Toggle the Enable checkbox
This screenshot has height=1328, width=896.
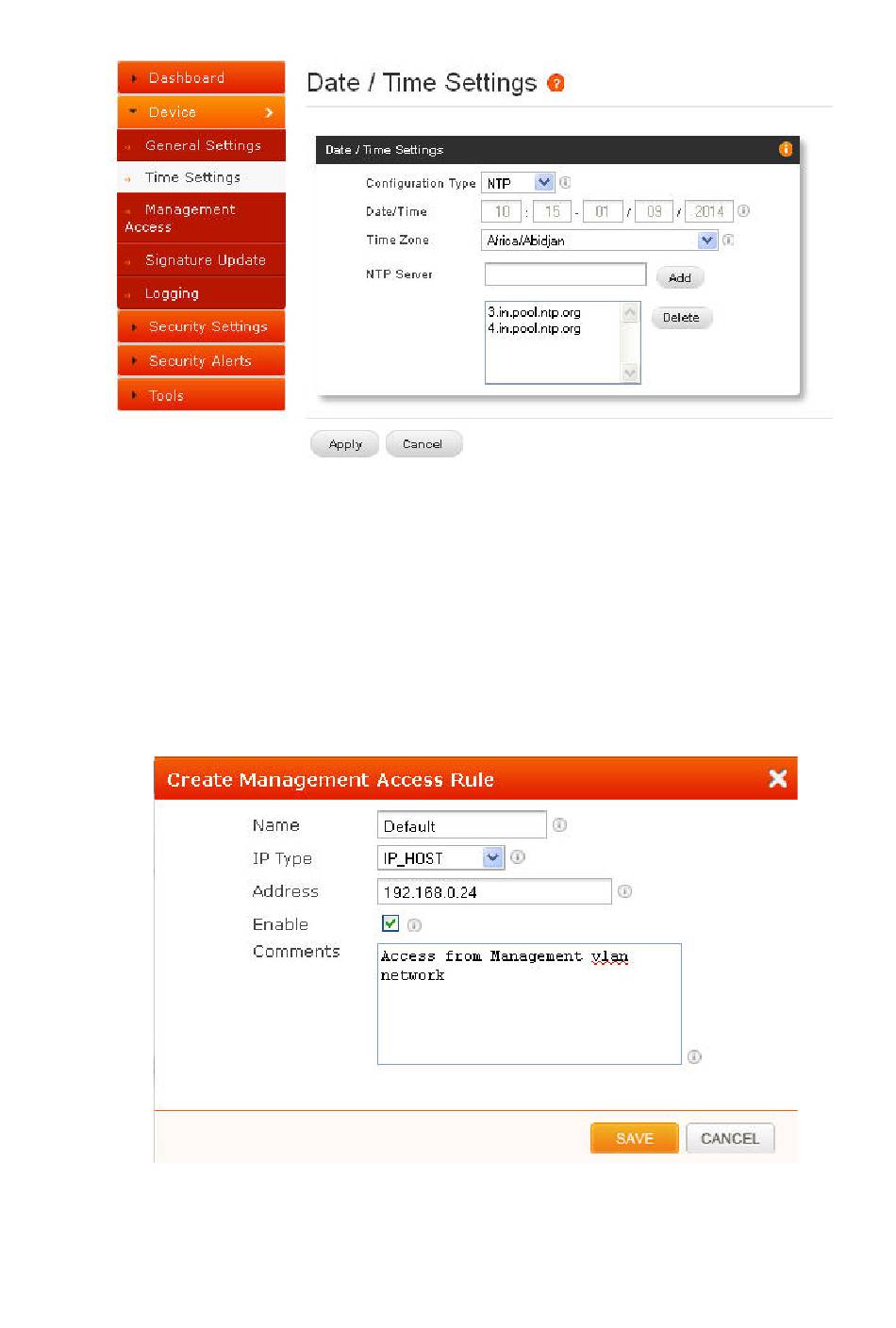point(390,923)
